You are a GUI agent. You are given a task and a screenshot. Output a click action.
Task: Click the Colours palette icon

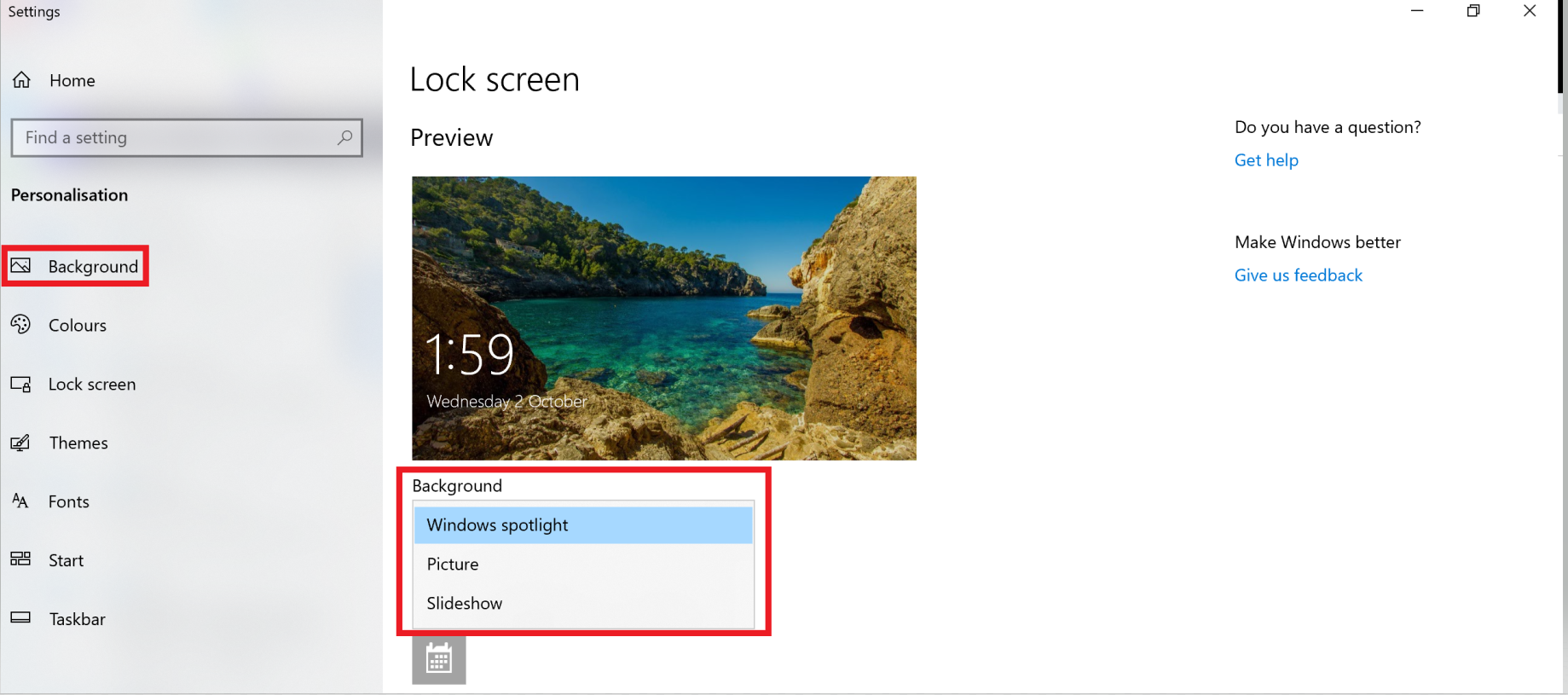click(x=20, y=324)
